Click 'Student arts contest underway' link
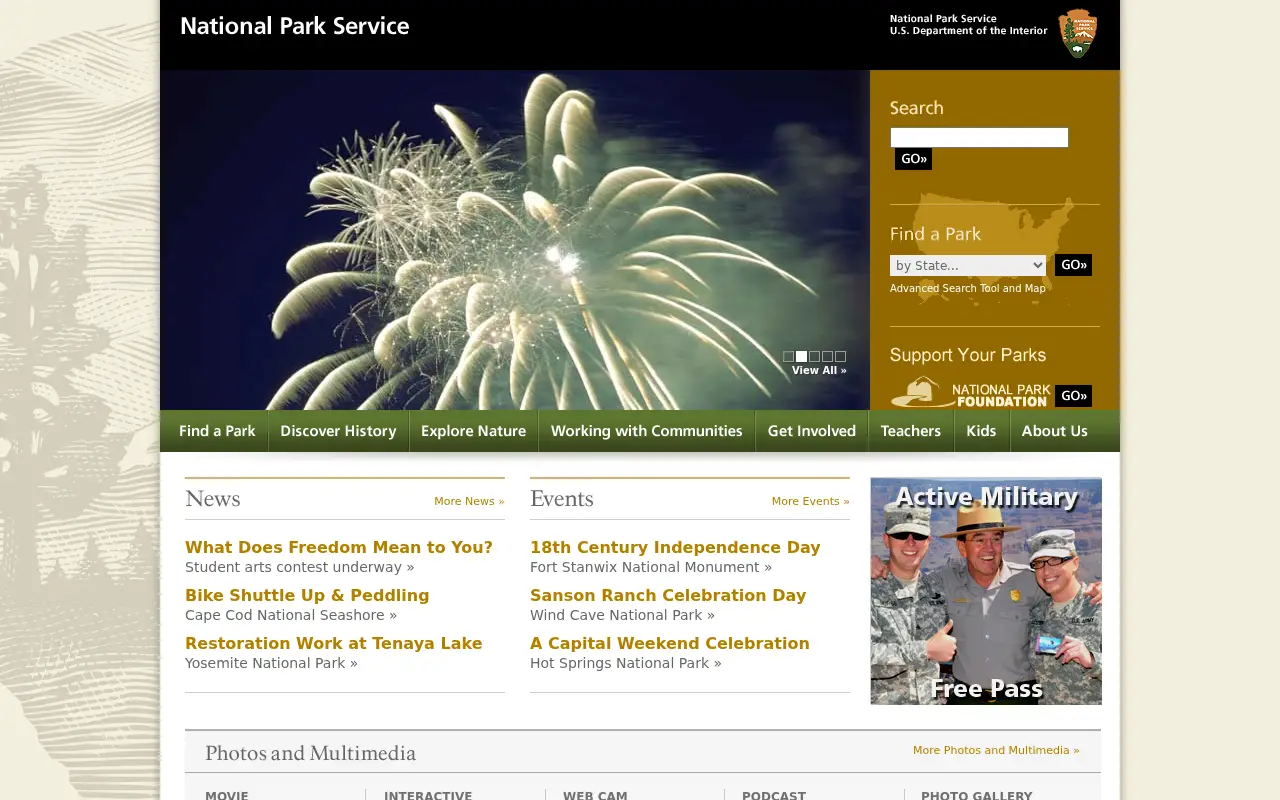 [299, 567]
